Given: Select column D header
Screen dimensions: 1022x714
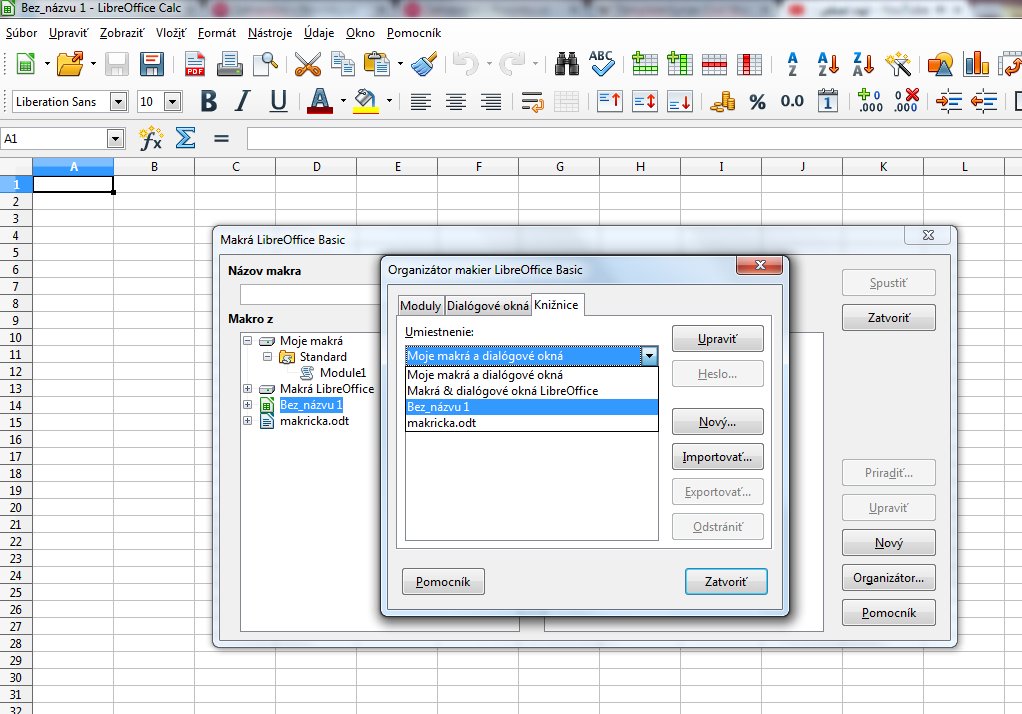Looking at the screenshot, I should 316,167.
